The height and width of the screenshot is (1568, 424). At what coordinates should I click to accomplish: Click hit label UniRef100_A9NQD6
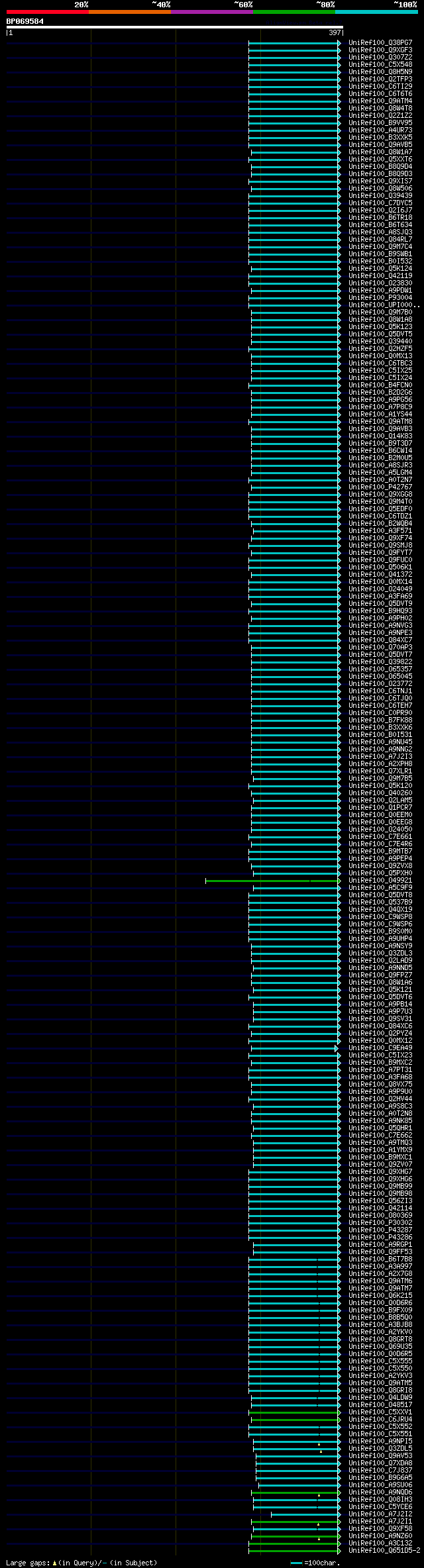coord(380,1492)
